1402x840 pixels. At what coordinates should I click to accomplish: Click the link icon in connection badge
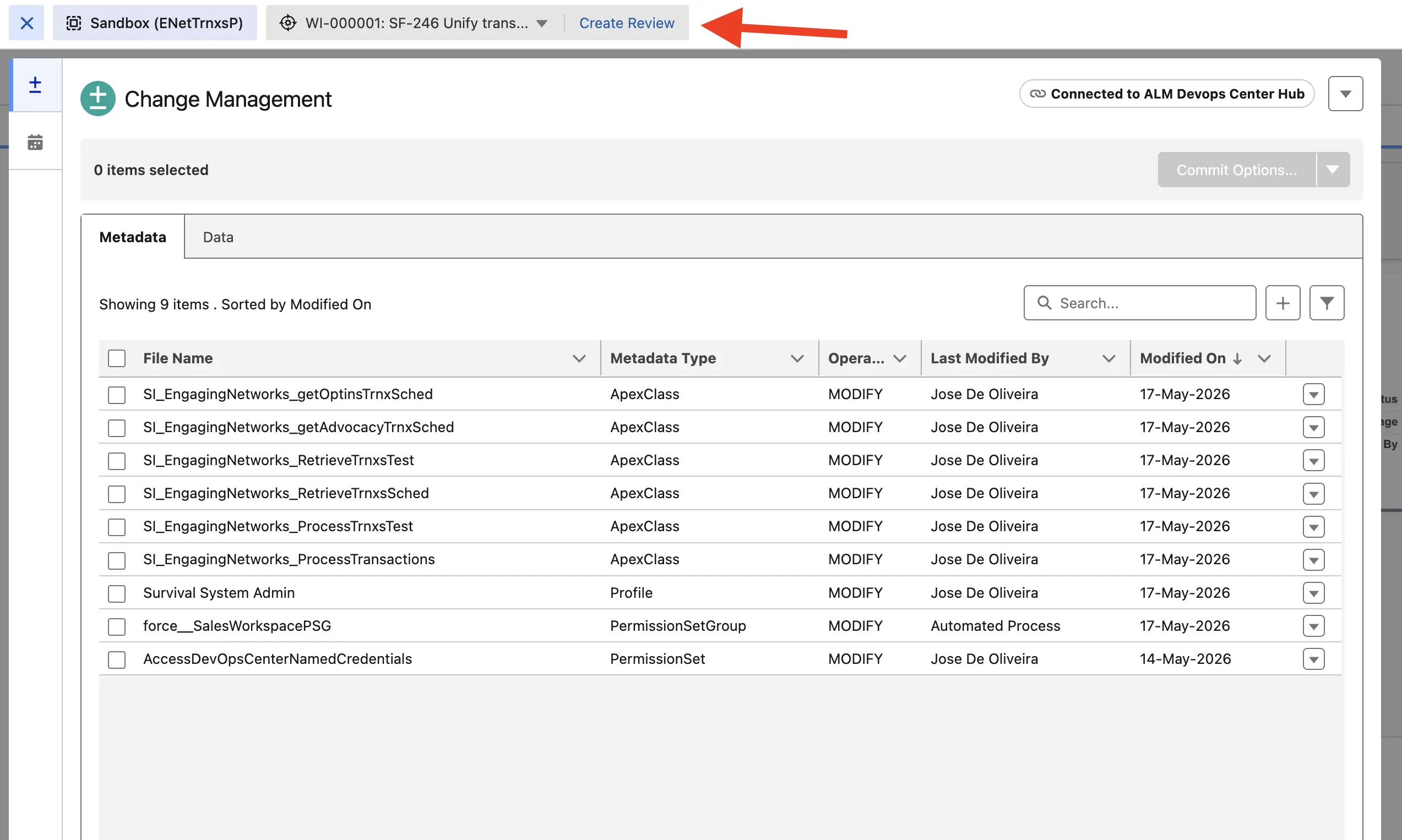pos(1037,94)
